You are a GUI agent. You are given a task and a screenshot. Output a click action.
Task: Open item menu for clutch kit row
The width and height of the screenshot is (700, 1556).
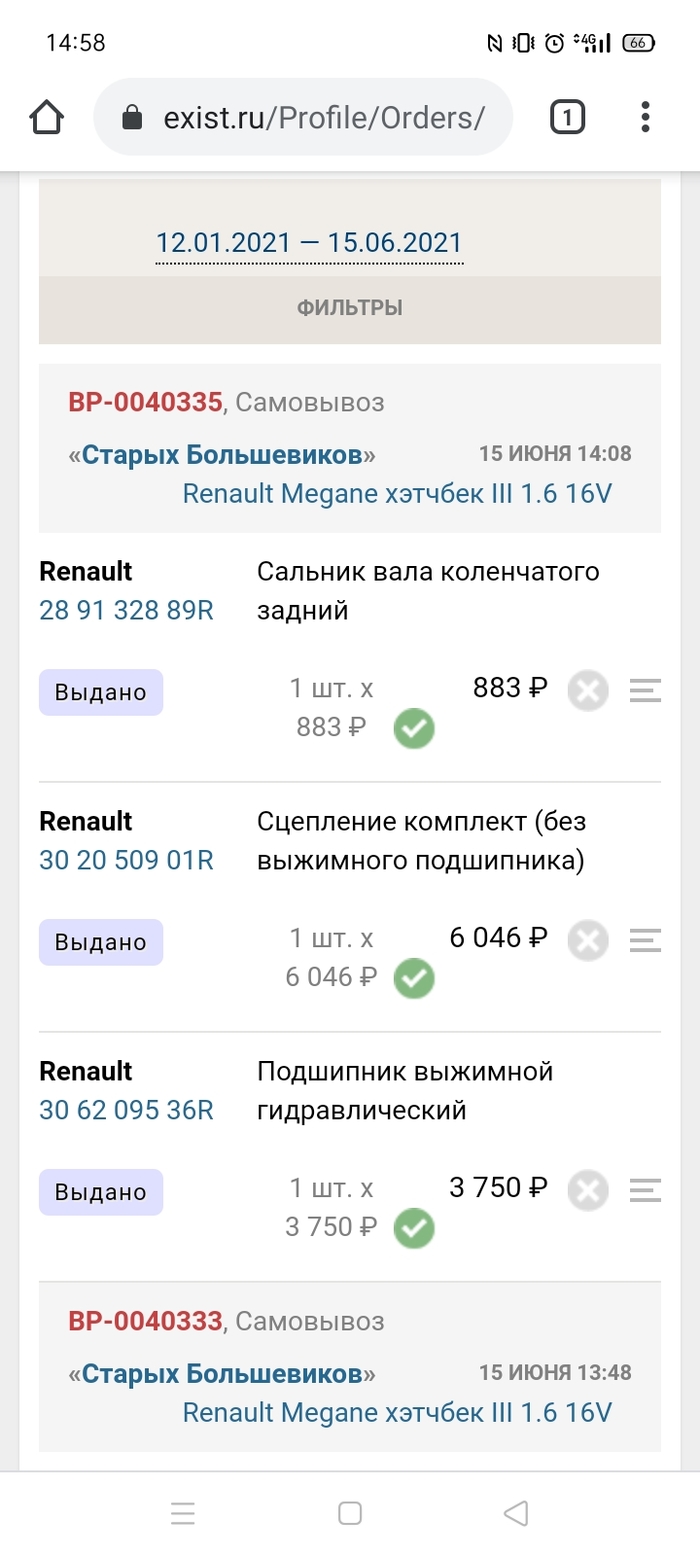[645, 941]
